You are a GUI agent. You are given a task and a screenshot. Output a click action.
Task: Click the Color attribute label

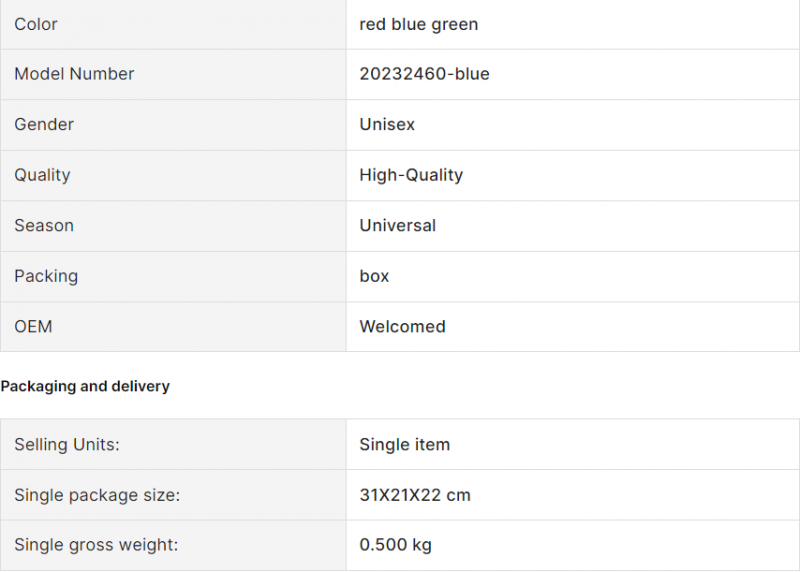click(36, 24)
